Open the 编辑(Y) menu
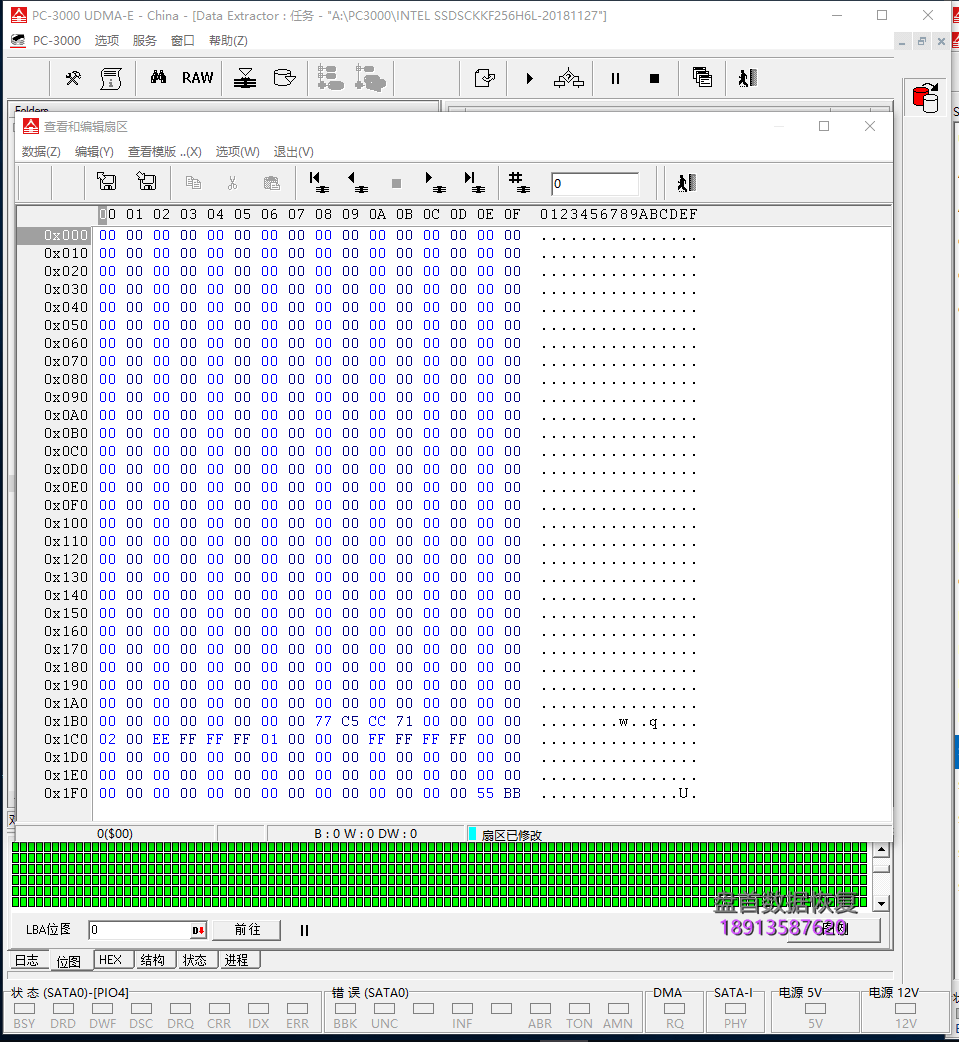 (x=94, y=152)
